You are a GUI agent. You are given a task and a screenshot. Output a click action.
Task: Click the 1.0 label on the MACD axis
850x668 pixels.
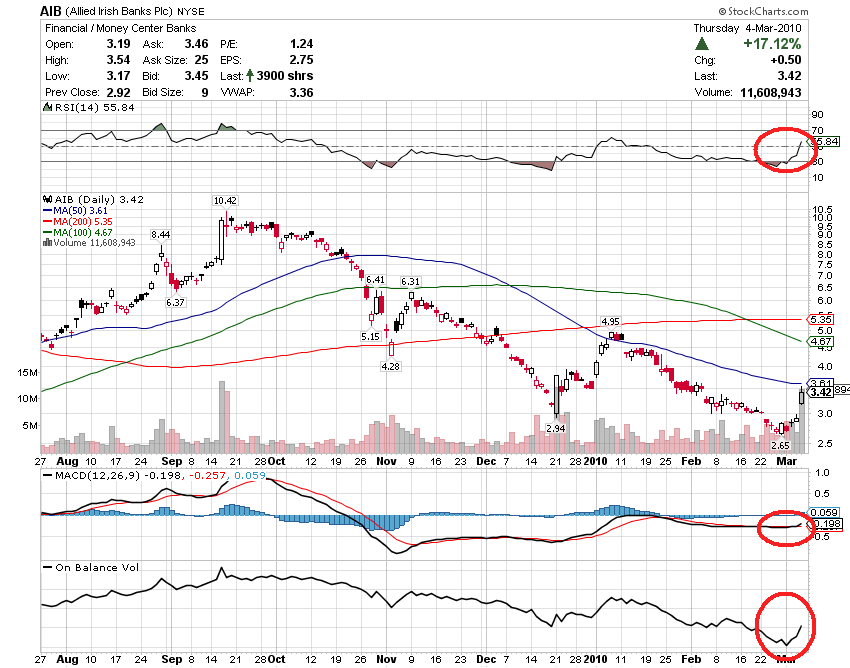pyautogui.click(x=822, y=472)
